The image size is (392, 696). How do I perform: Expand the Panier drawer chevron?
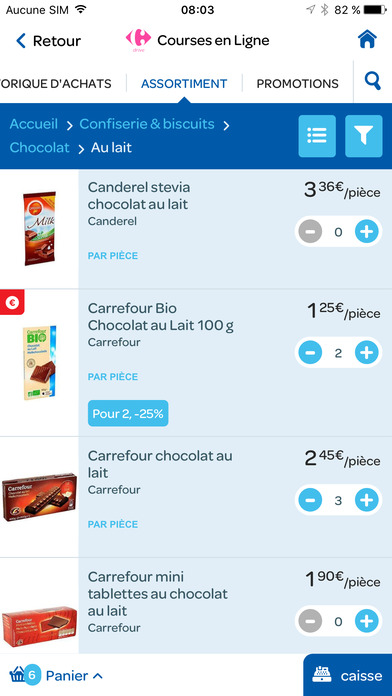coord(98,676)
